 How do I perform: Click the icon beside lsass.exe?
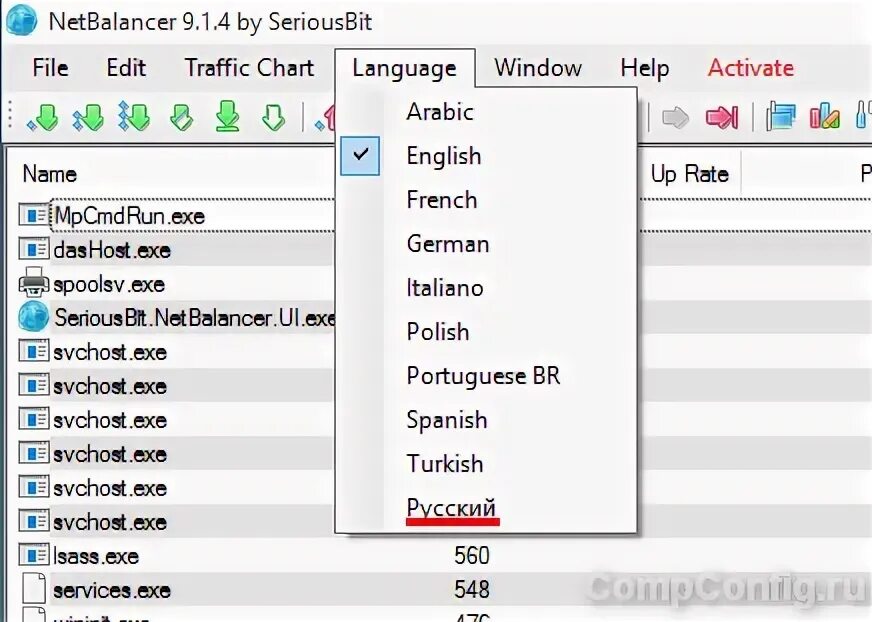(34, 555)
